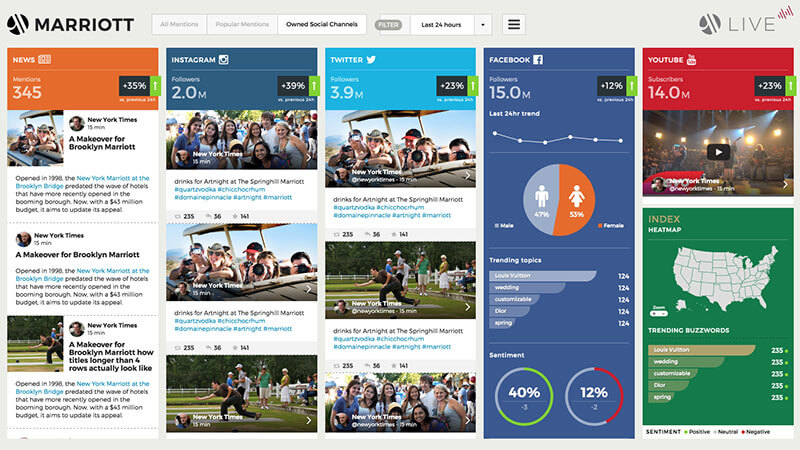The image size is (800, 450).
Task: Click the lawn bowling thumbnail in third news item
Action: tap(35, 344)
